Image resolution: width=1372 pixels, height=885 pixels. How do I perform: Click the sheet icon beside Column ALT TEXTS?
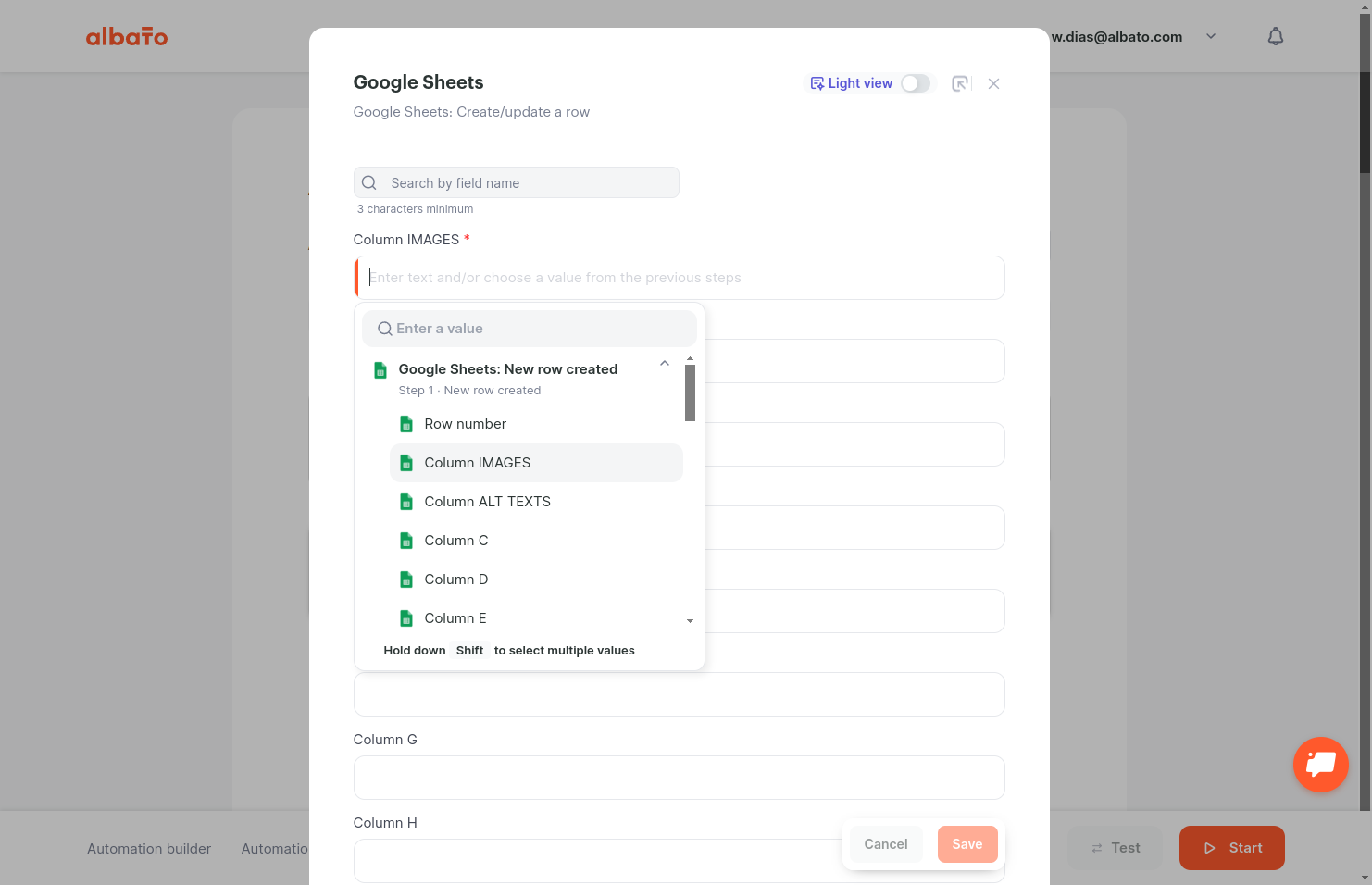pyautogui.click(x=406, y=502)
